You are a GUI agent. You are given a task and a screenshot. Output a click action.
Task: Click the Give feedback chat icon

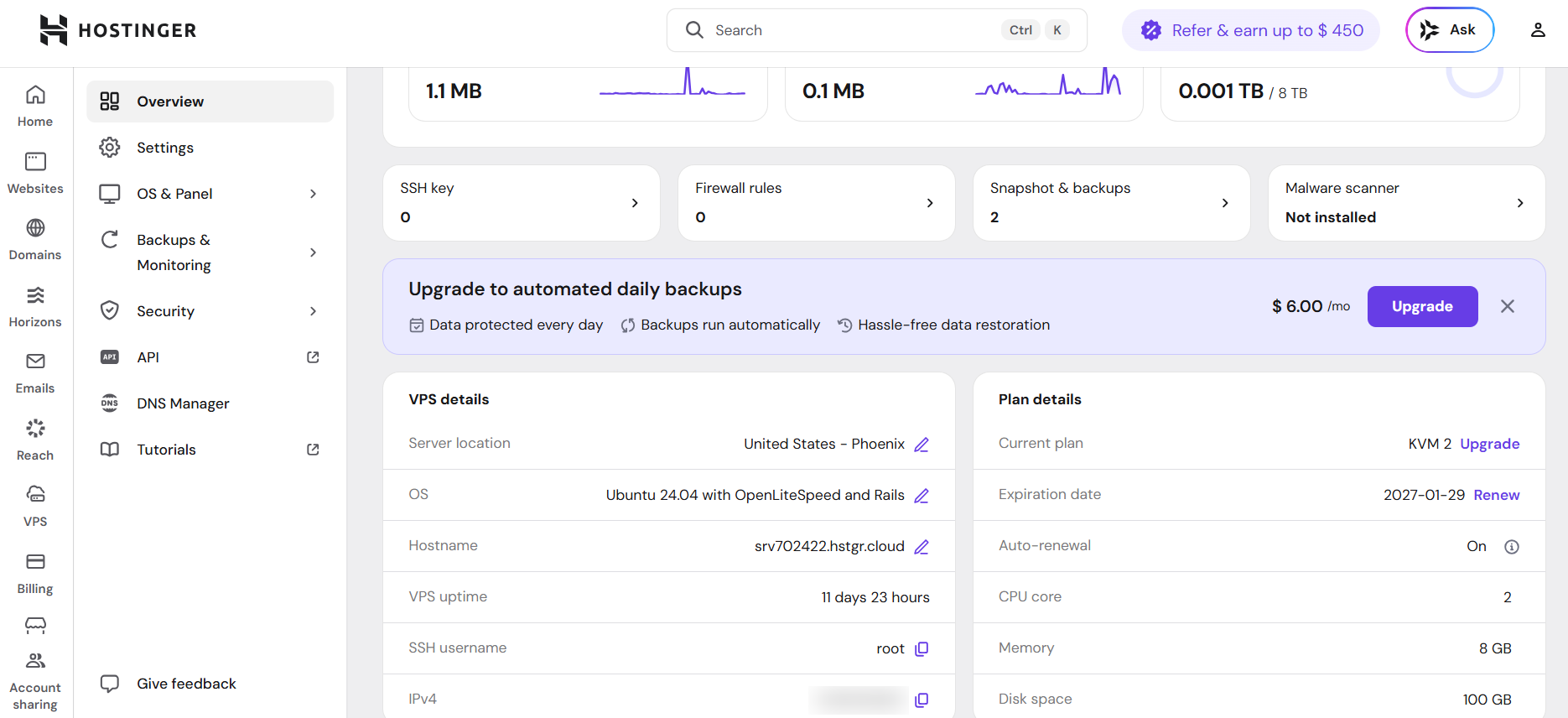(x=110, y=684)
